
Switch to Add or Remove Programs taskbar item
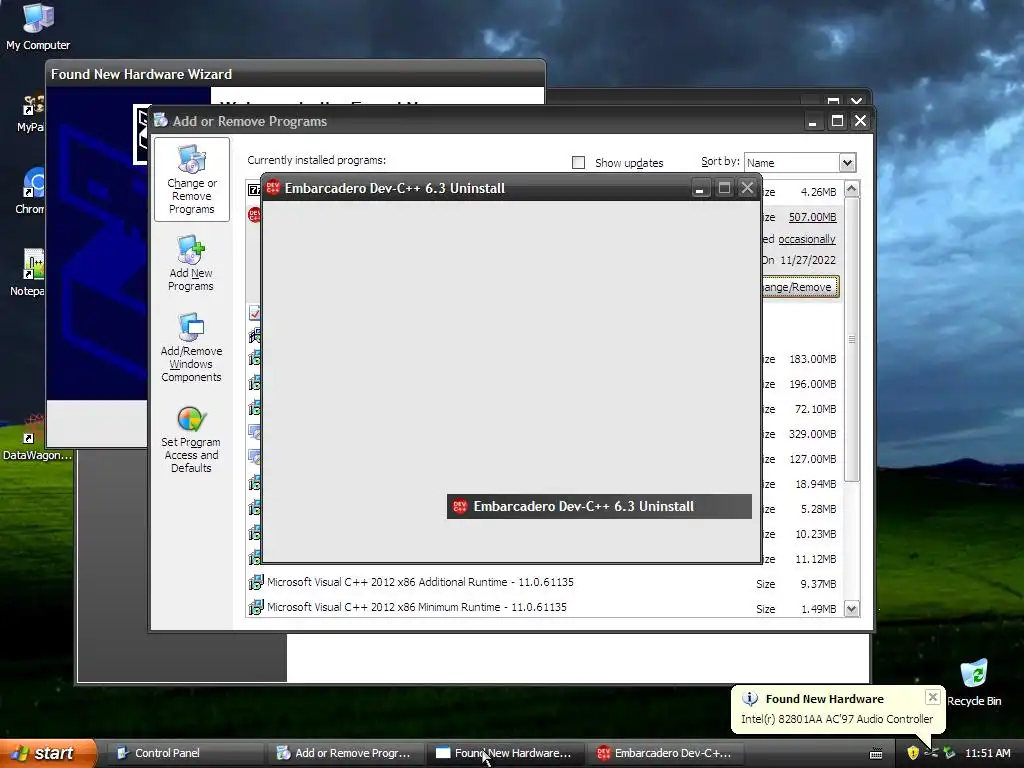point(345,753)
